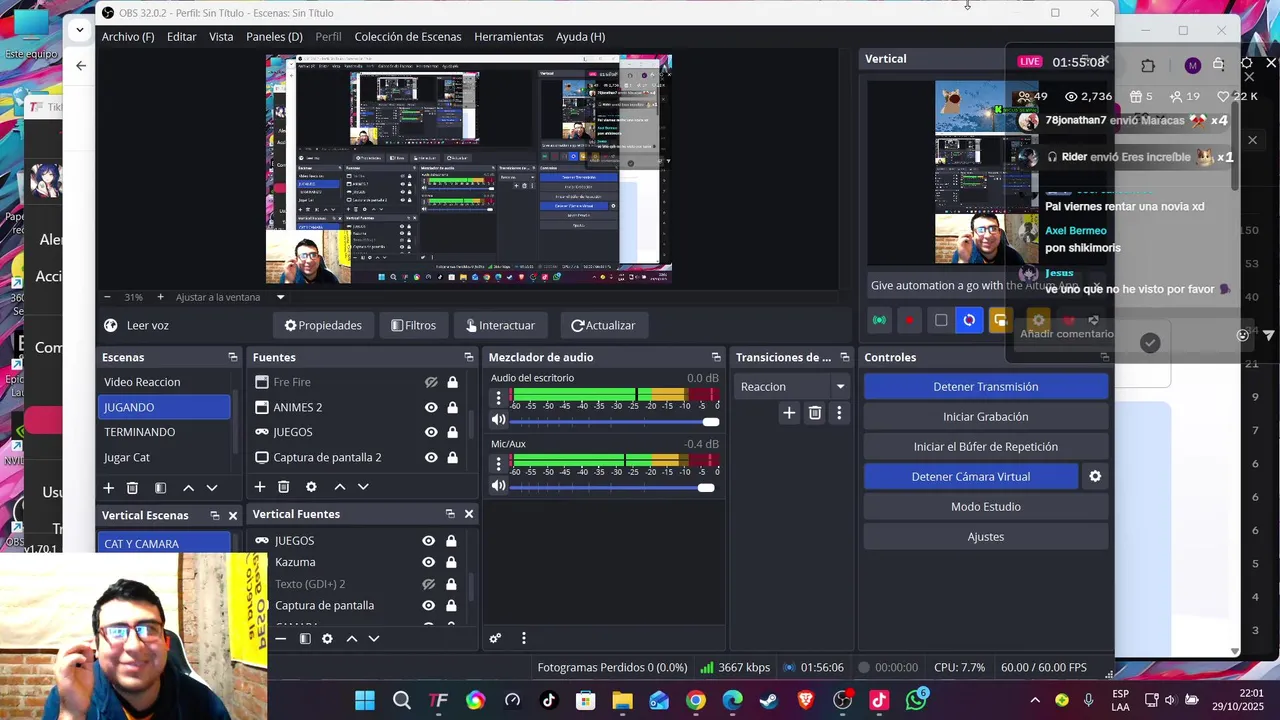Move selected scene down in Escenas
The width and height of the screenshot is (1280, 720).
click(x=212, y=487)
